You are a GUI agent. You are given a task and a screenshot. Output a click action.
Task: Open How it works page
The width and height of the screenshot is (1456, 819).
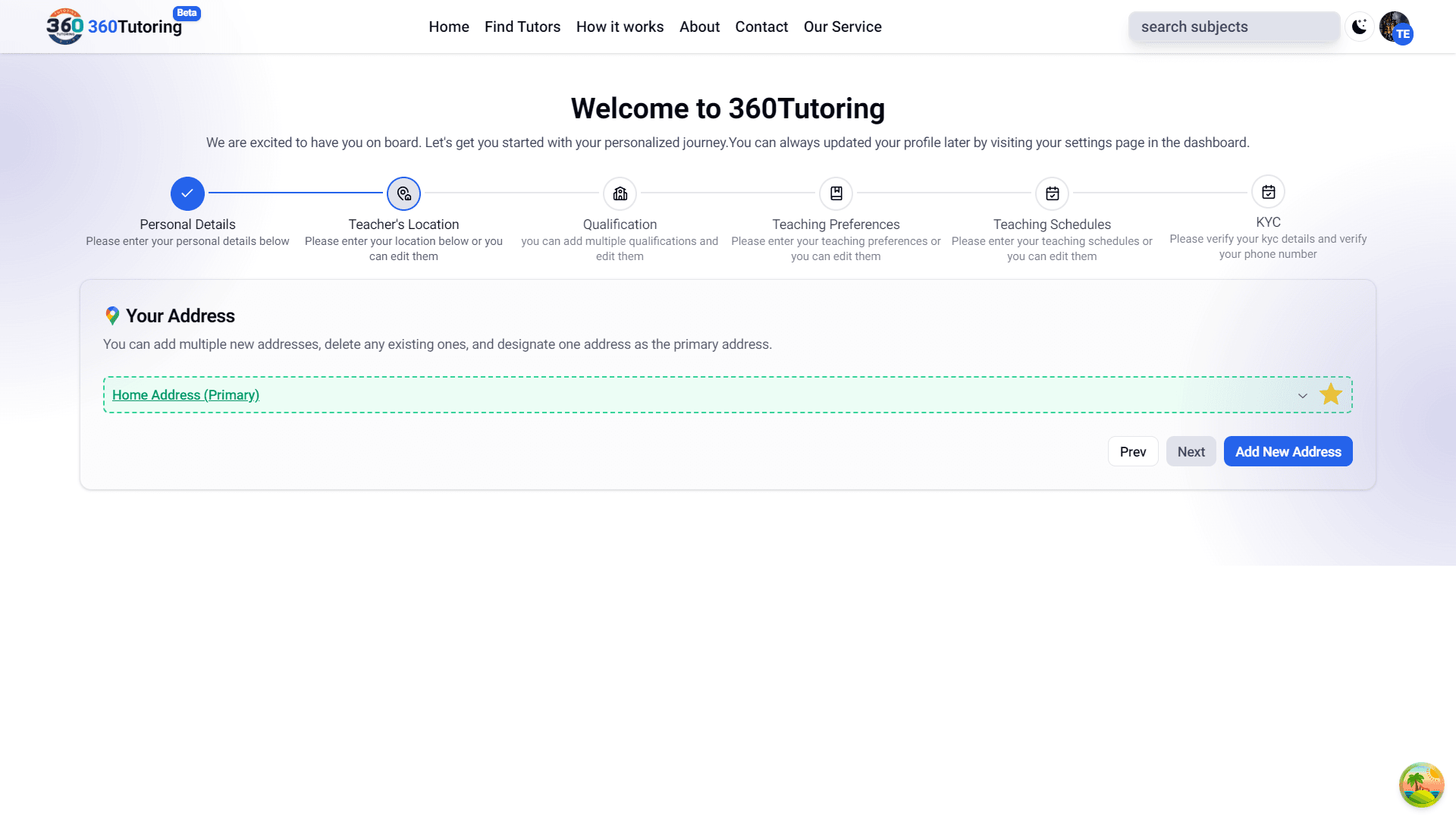(x=620, y=27)
